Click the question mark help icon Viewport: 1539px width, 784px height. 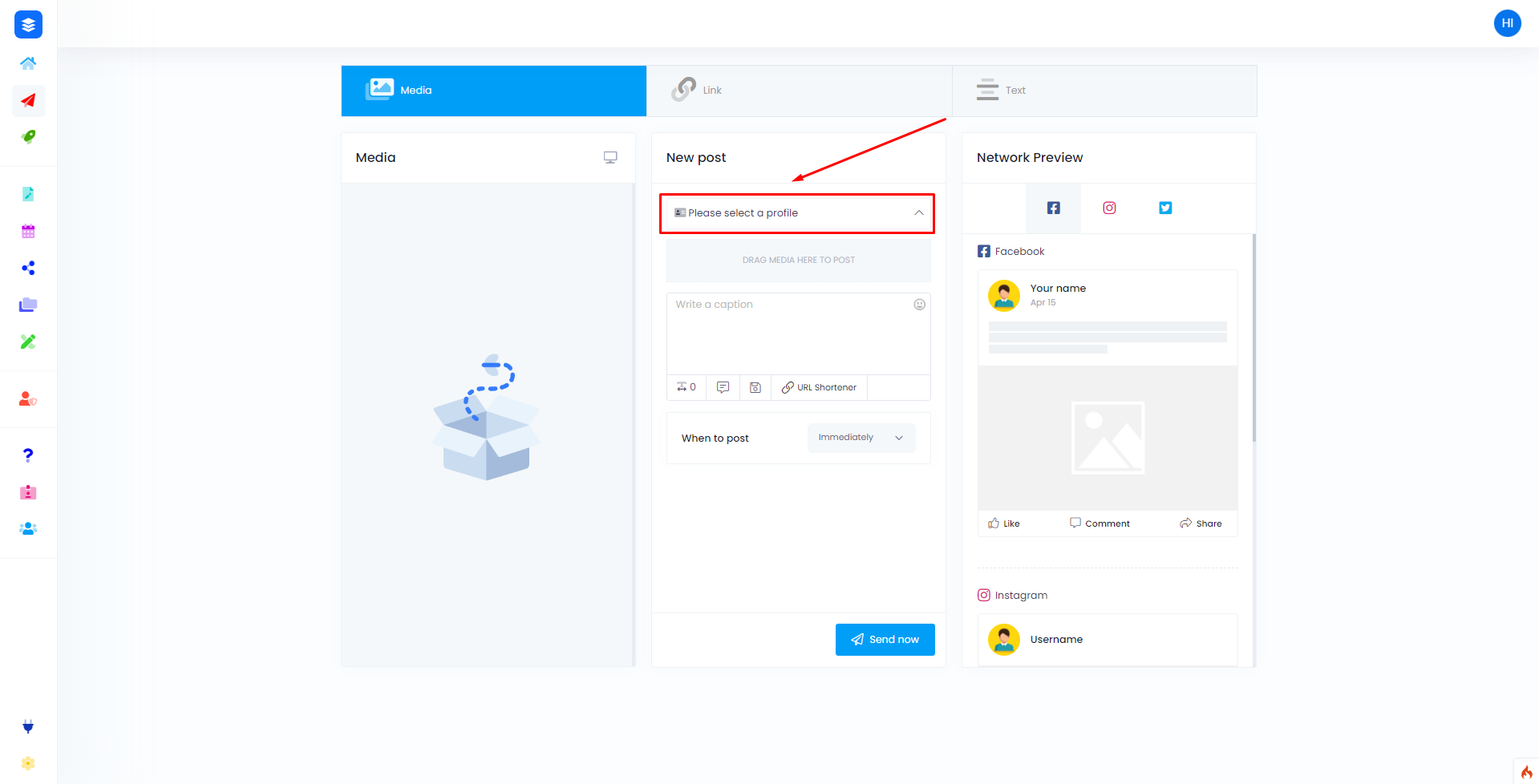[28, 455]
